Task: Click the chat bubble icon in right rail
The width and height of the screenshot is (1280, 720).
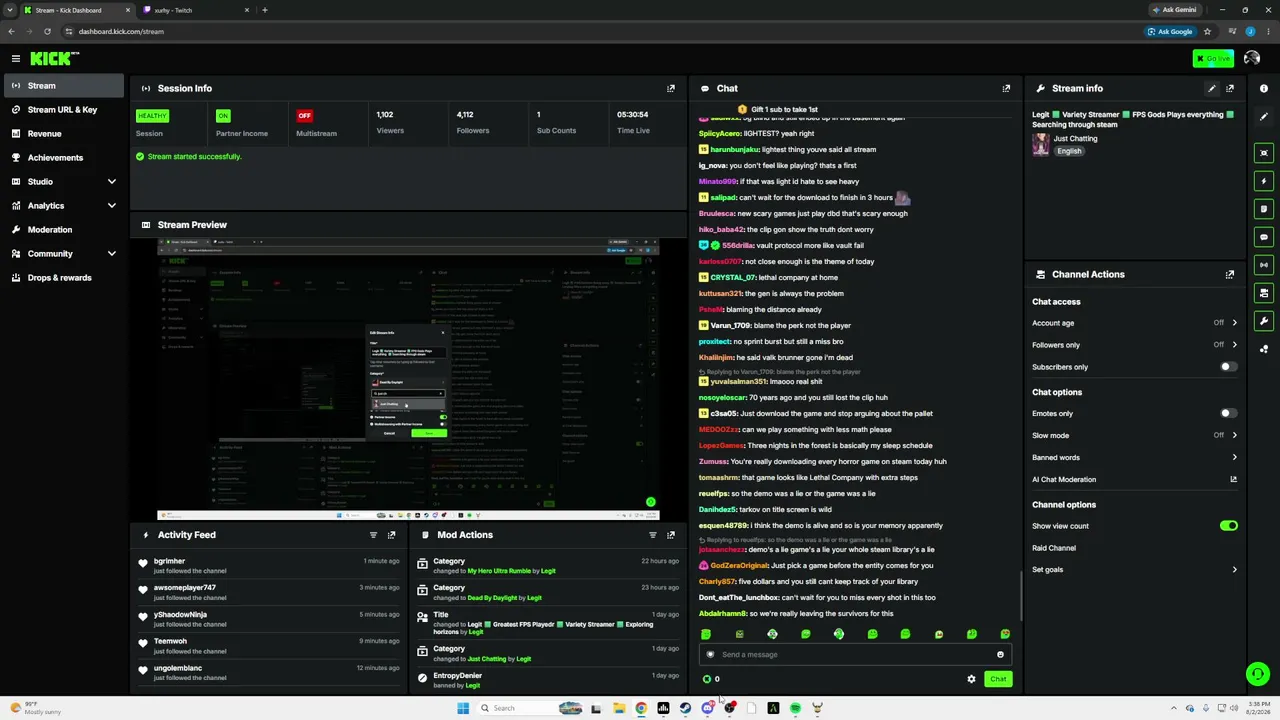Action: point(1264,237)
